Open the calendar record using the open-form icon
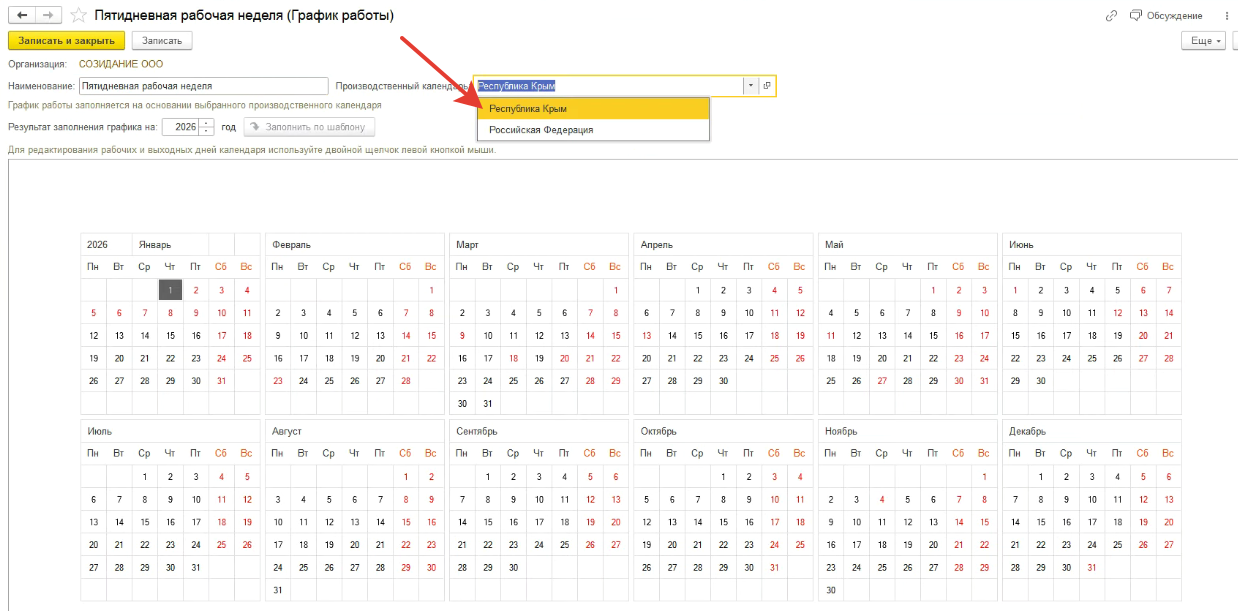 click(x=767, y=86)
